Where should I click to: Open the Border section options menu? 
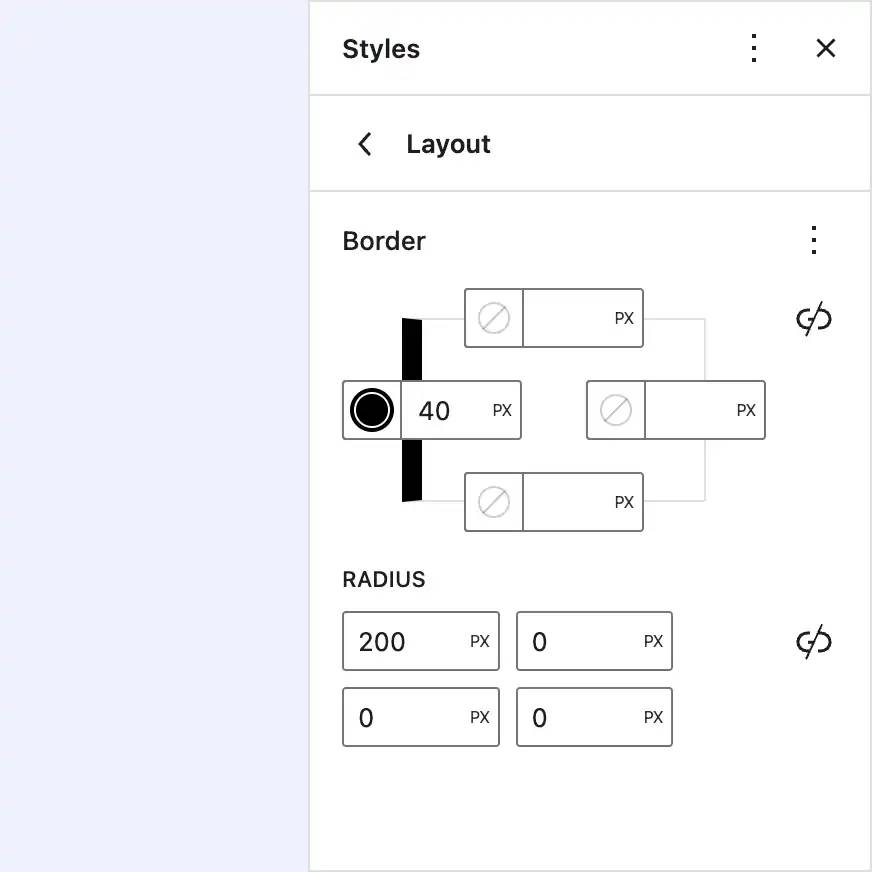pos(813,240)
